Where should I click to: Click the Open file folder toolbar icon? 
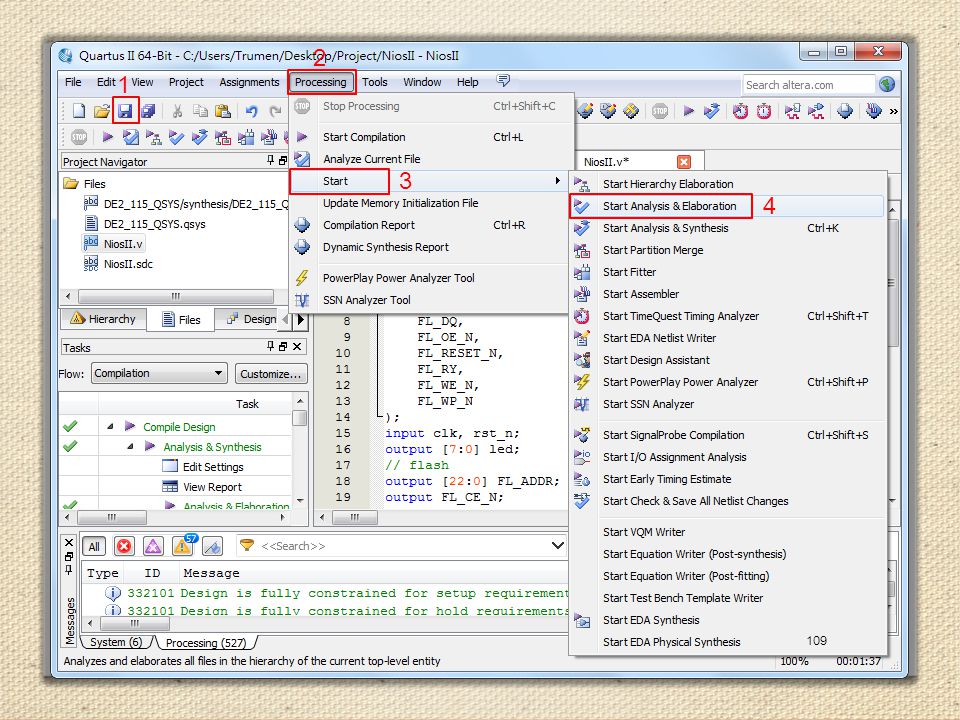point(102,111)
